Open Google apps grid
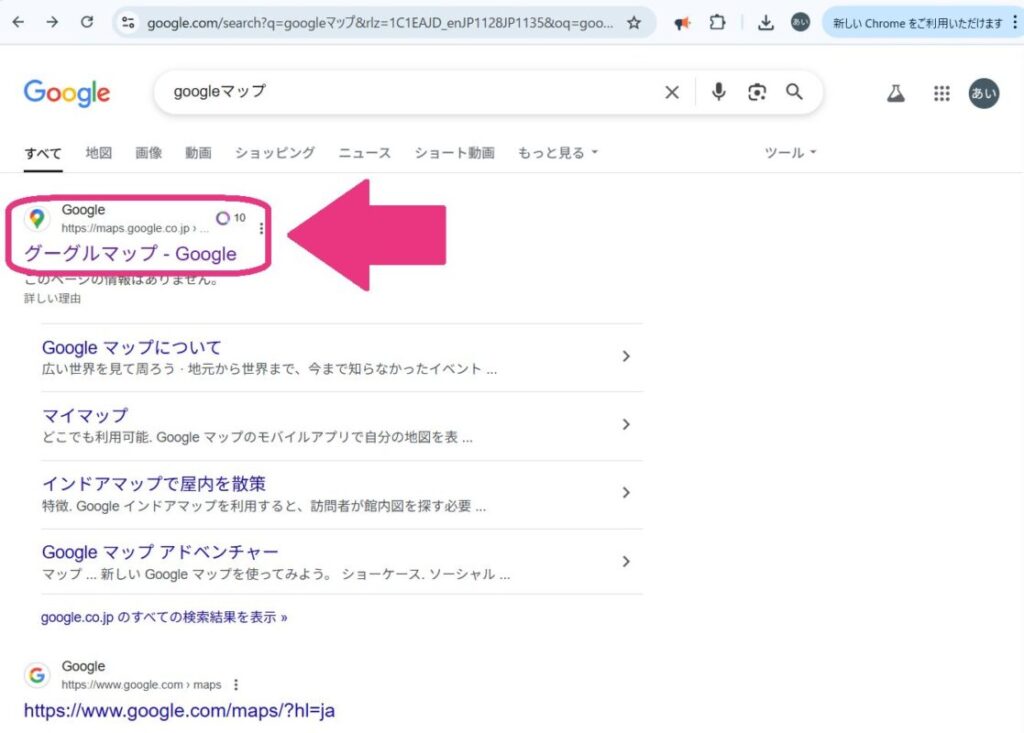Image resolution: width=1024 pixels, height=733 pixels. pos(942,93)
